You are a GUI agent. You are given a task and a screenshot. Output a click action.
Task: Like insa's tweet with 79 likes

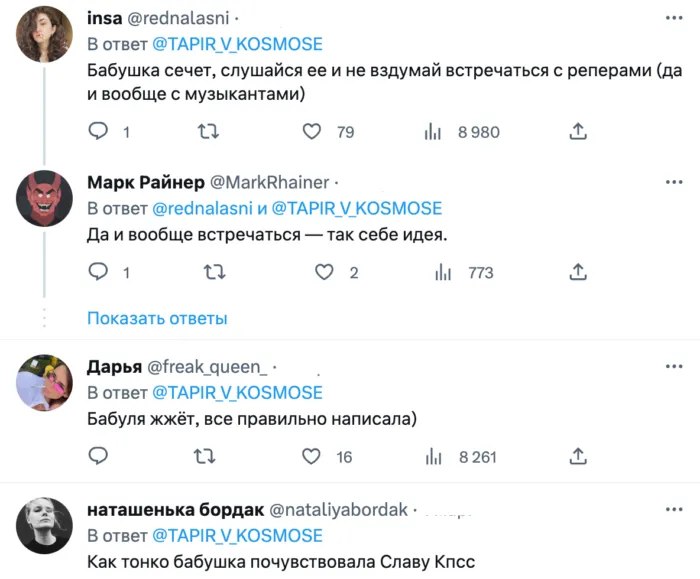coord(312,132)
